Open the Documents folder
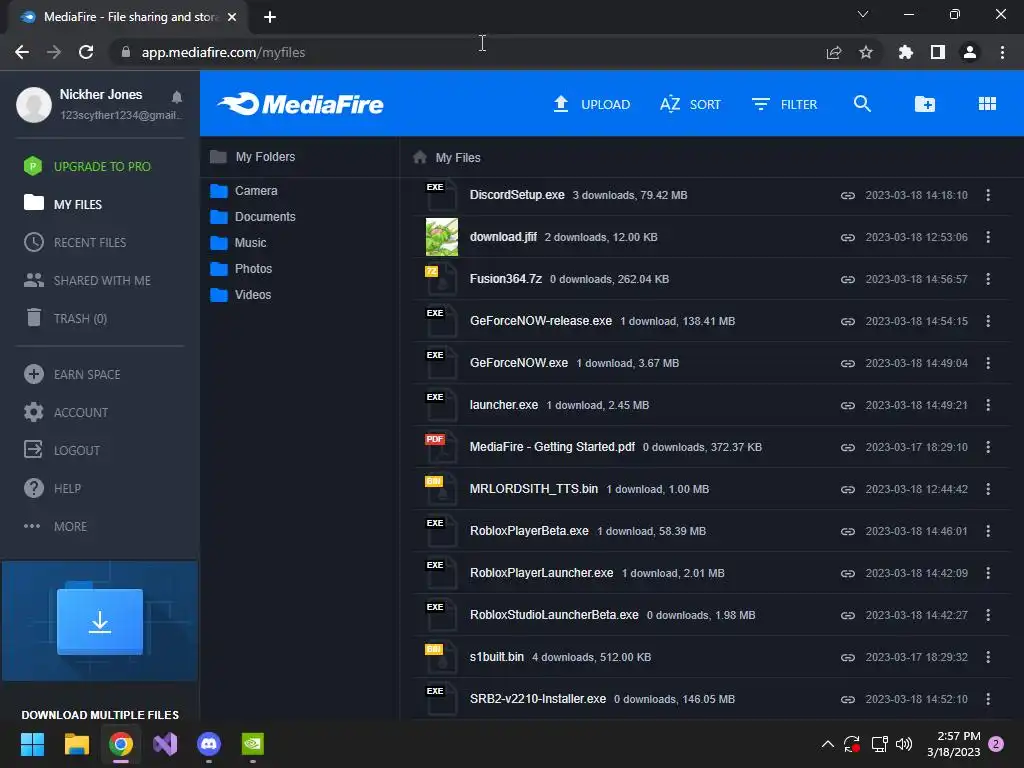This screenshot has height=768, width=1024. coord(253,217)
